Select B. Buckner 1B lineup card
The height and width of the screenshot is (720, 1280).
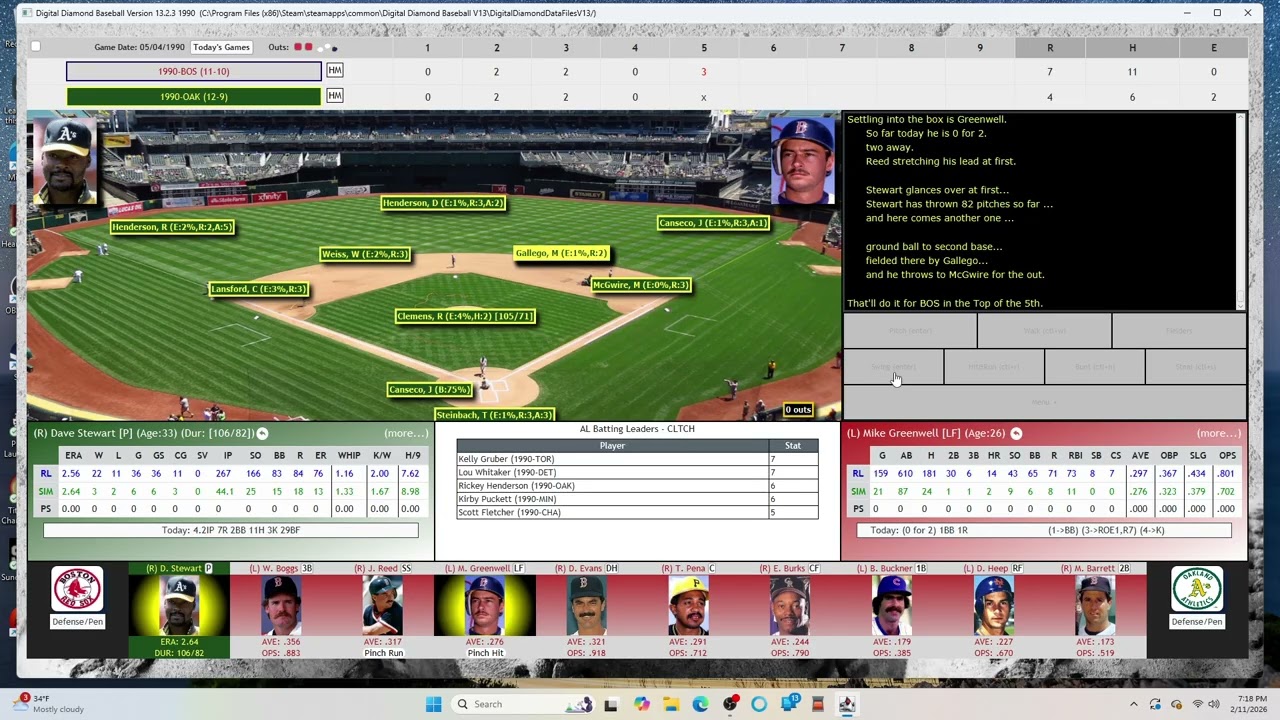[891, 610]
